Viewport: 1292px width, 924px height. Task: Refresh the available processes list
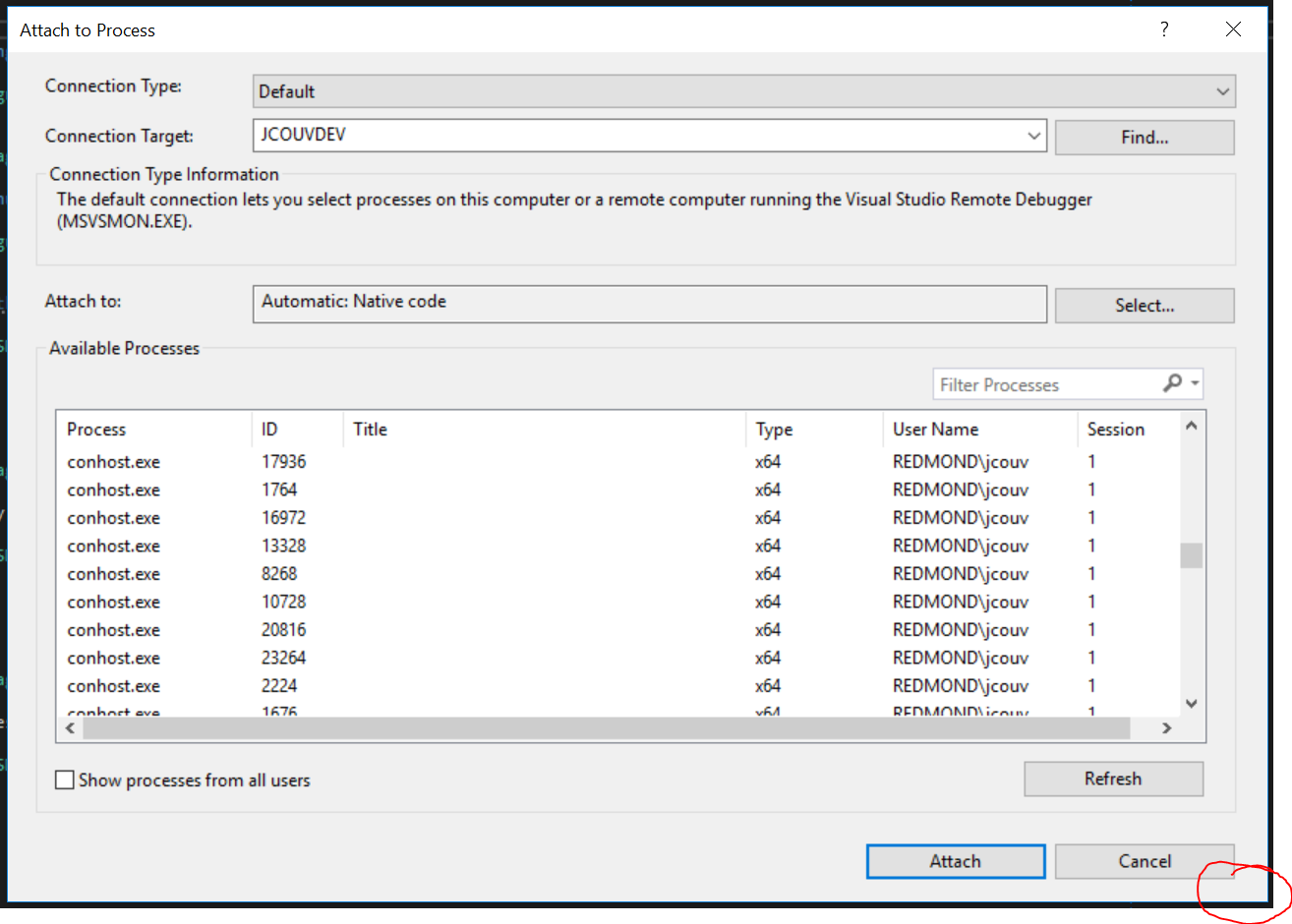(x=1112, y=779)
